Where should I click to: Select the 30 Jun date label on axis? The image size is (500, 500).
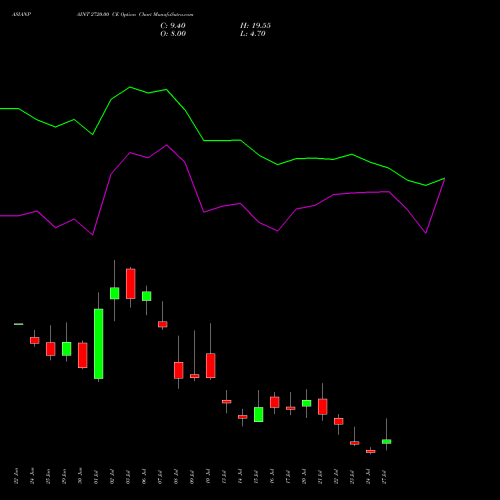tap(80, 476)
